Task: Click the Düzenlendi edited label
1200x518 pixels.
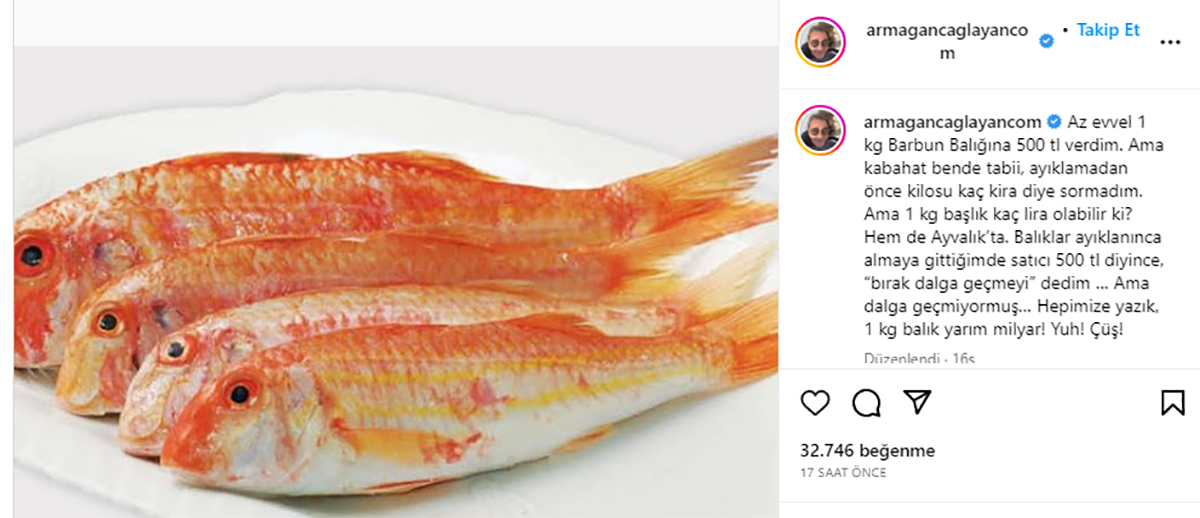Action: click(898, 357)
